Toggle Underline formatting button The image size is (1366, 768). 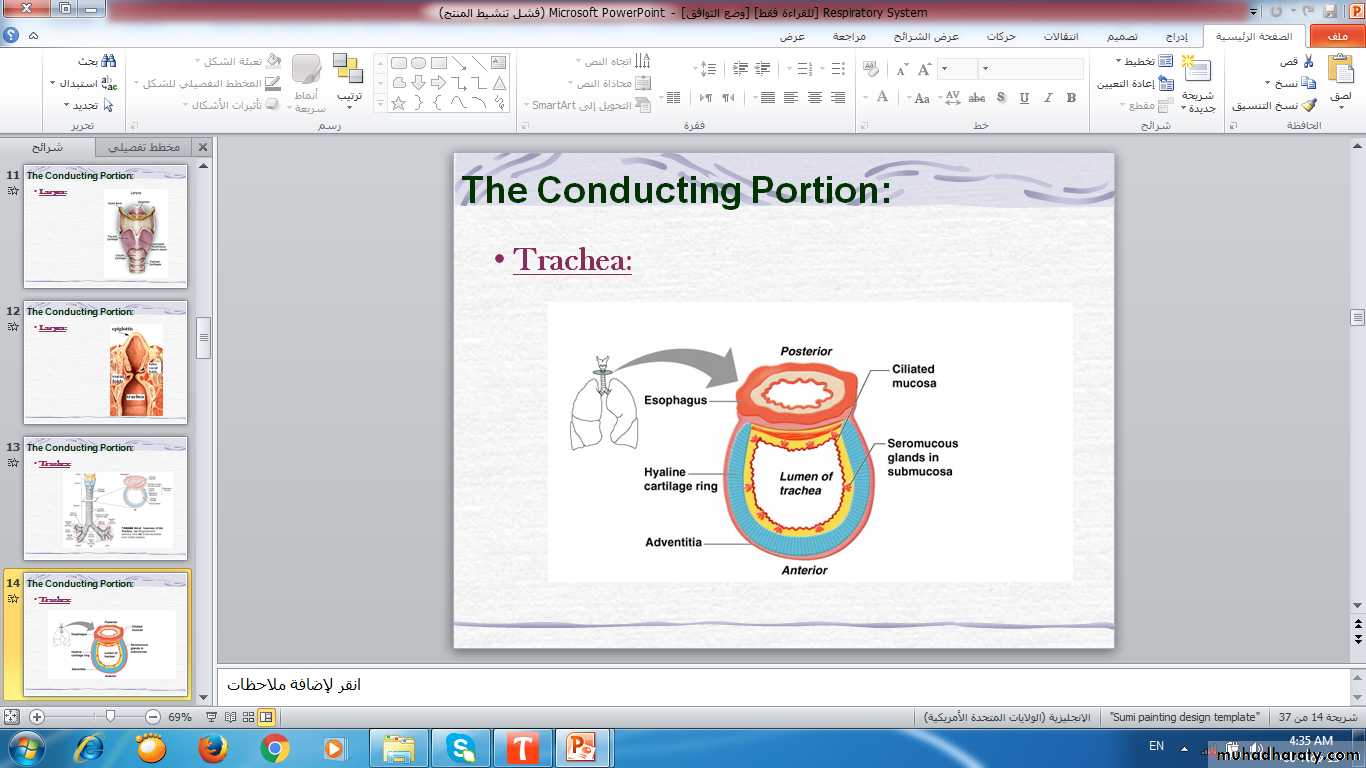[x=1024, y=98]
